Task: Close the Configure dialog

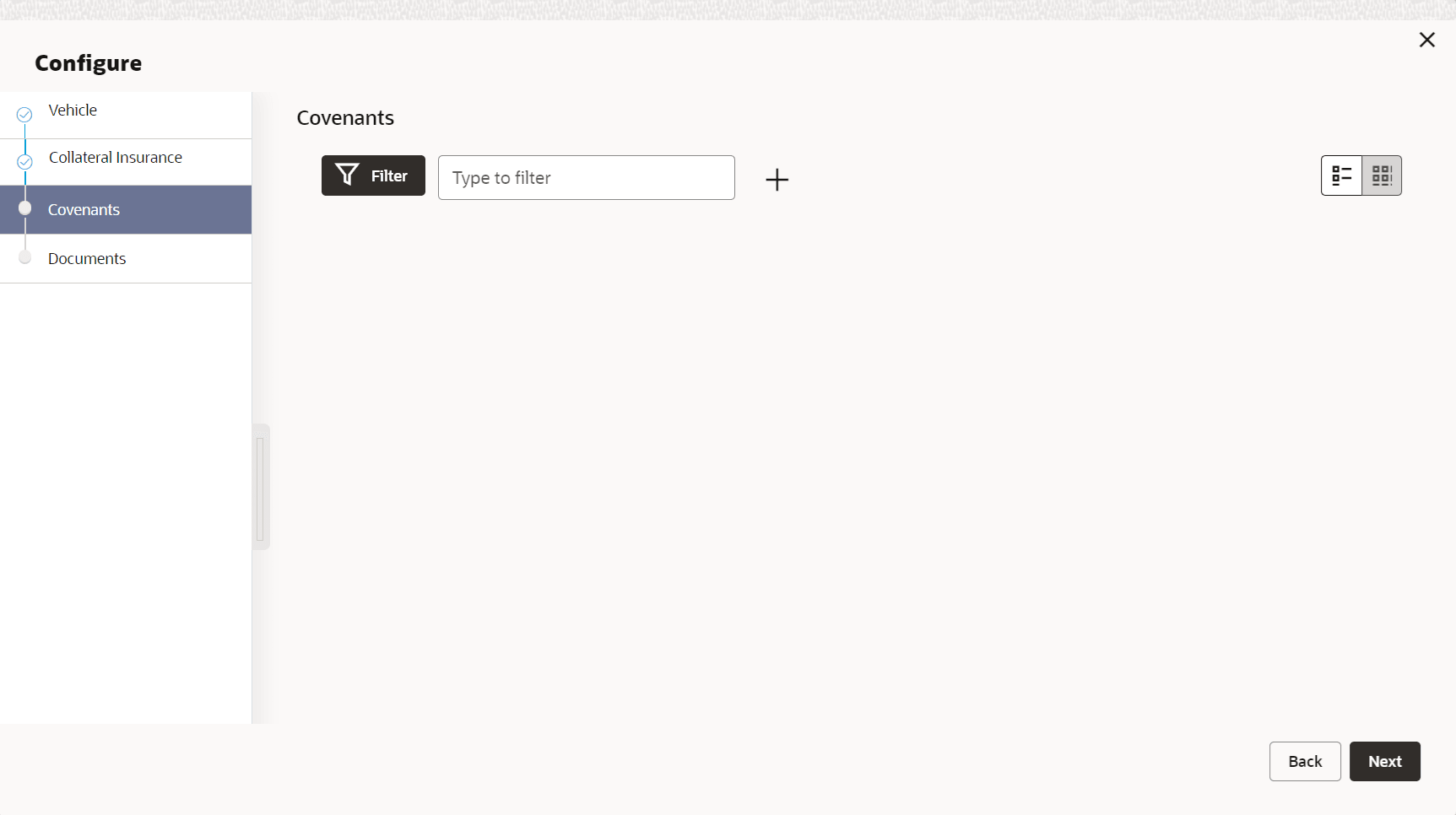Action: tap(1426, 40)
